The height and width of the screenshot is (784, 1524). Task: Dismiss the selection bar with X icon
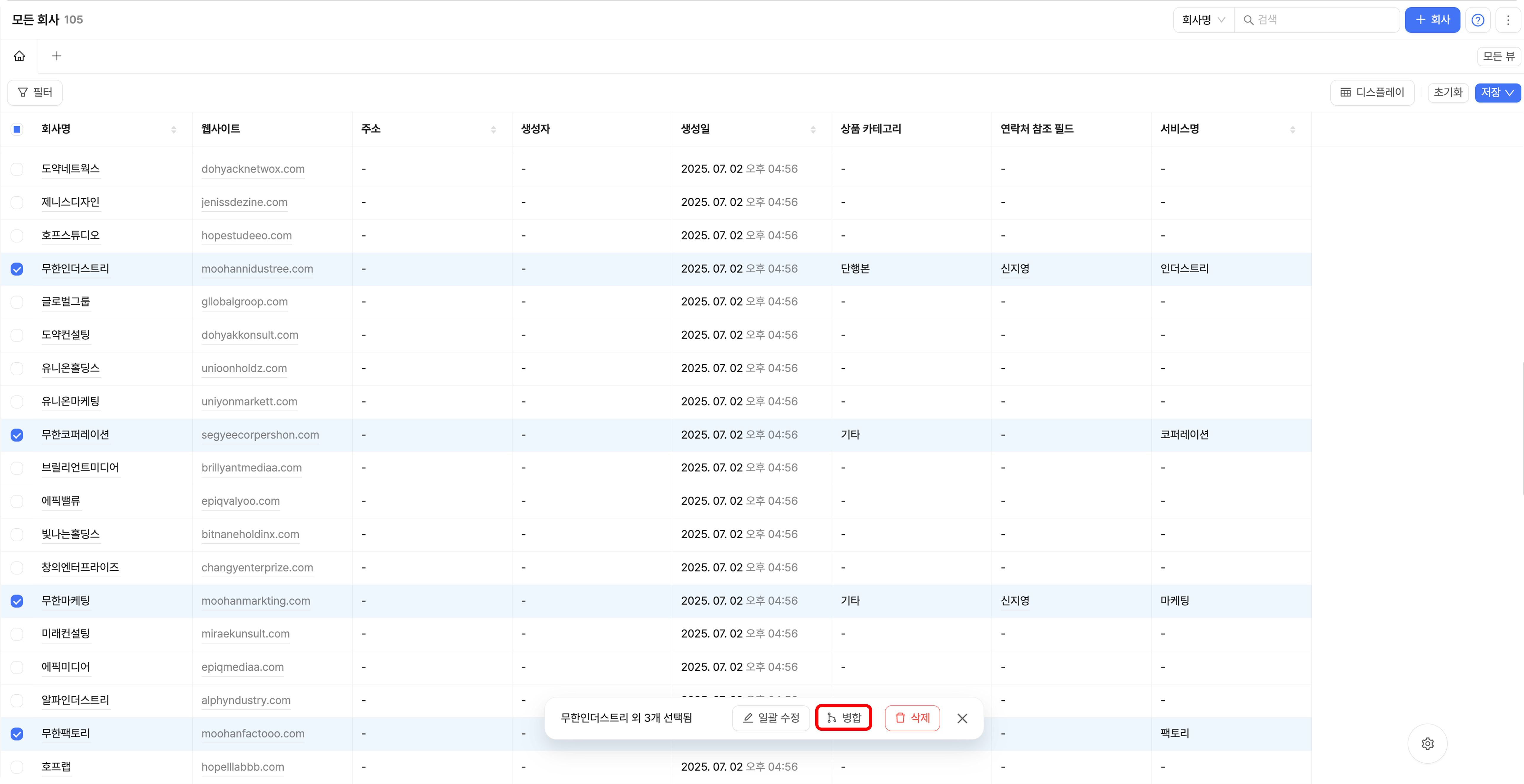(x=962, y=718)
